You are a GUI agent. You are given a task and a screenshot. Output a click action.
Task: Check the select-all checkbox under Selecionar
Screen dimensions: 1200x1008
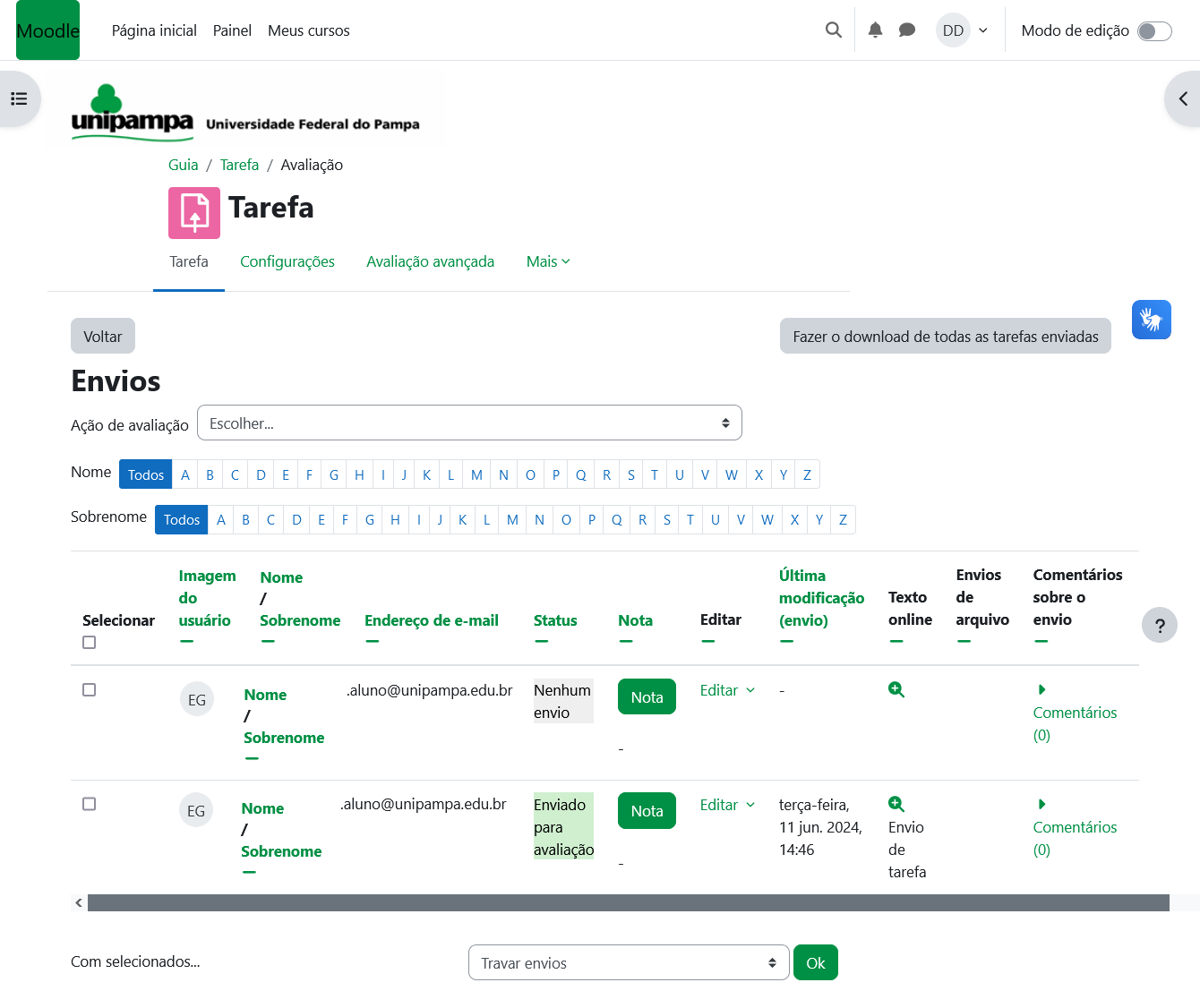tap(89, 643)
